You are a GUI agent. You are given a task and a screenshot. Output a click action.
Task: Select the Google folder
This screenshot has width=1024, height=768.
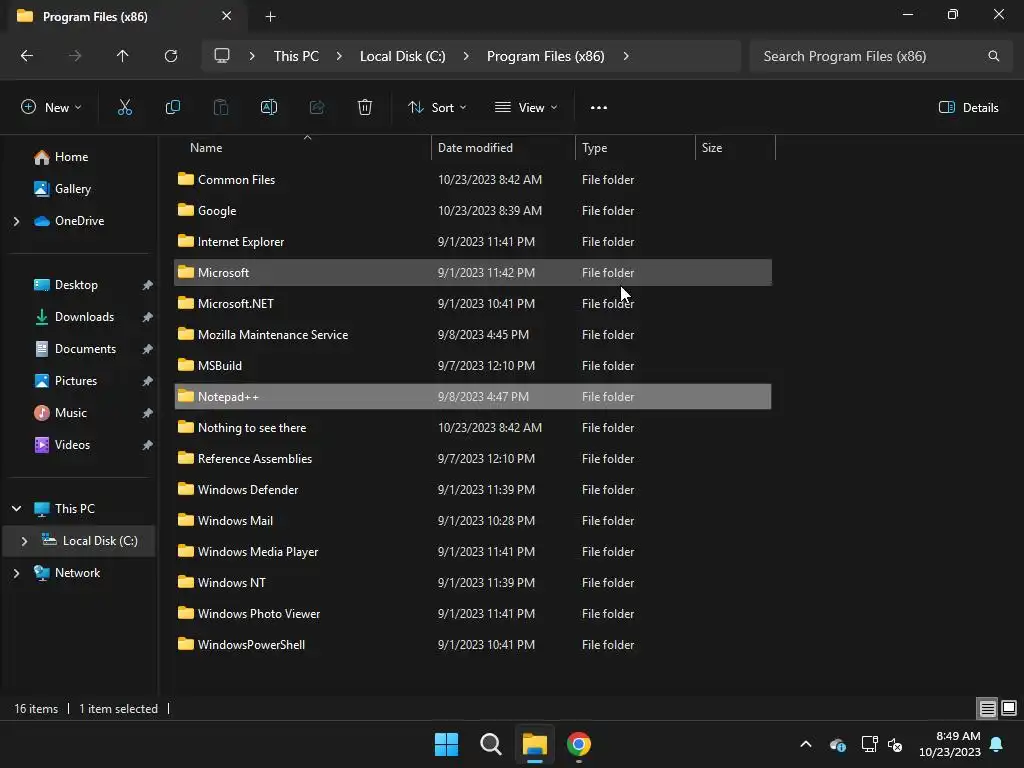(x=473, y=210)
